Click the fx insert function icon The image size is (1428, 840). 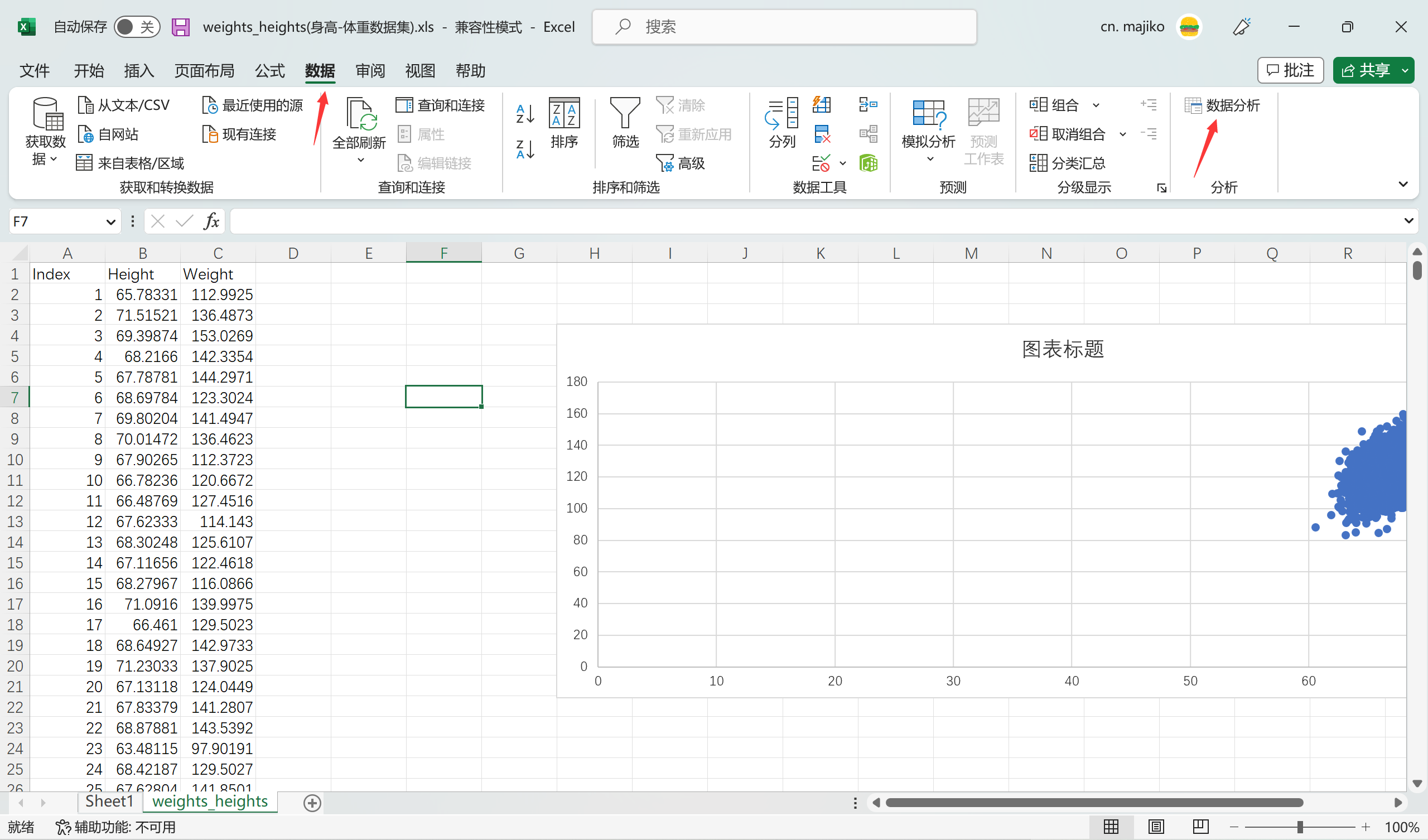click(211, 221)
